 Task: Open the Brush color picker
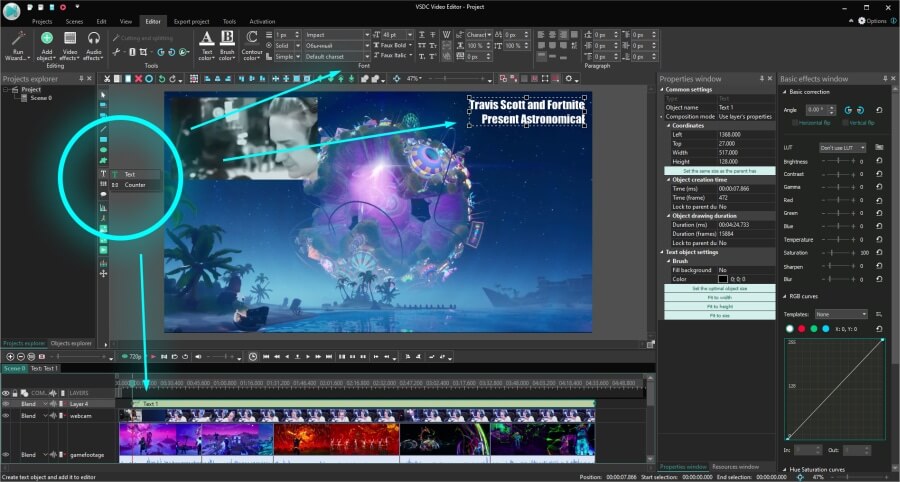(x=227, y=46)
